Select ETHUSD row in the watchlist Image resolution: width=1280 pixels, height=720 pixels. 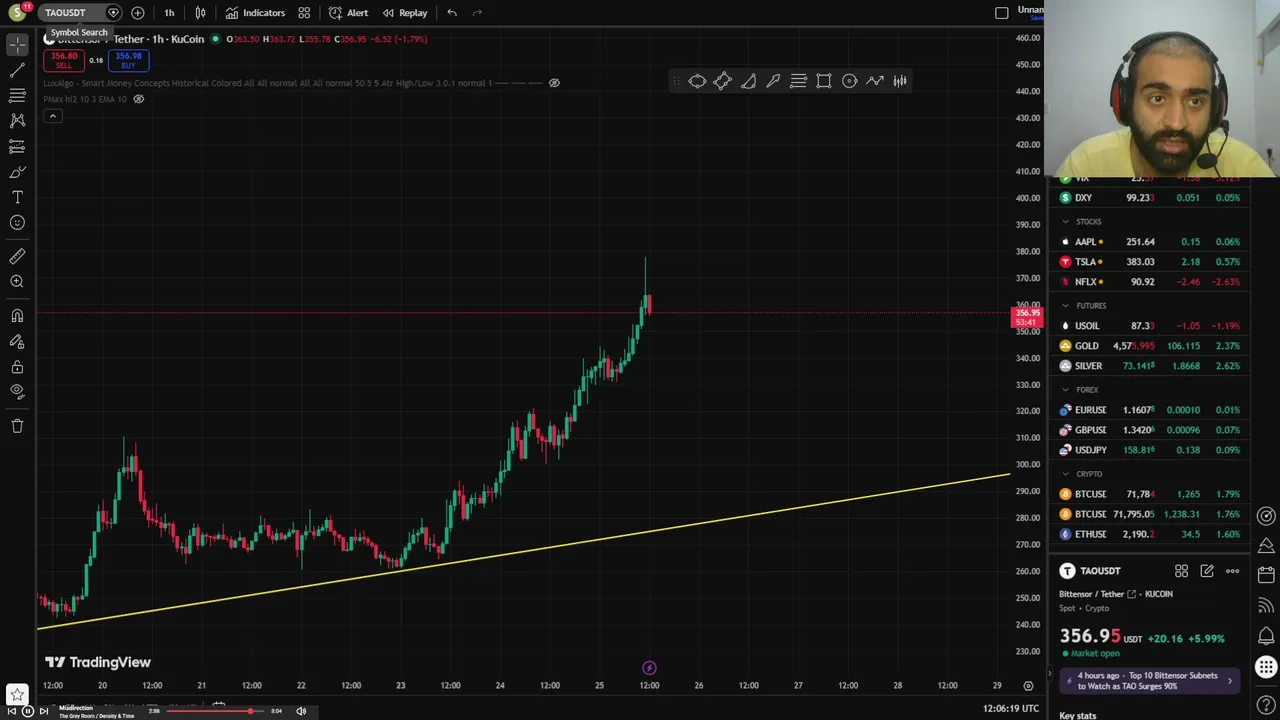point(1150,534)
